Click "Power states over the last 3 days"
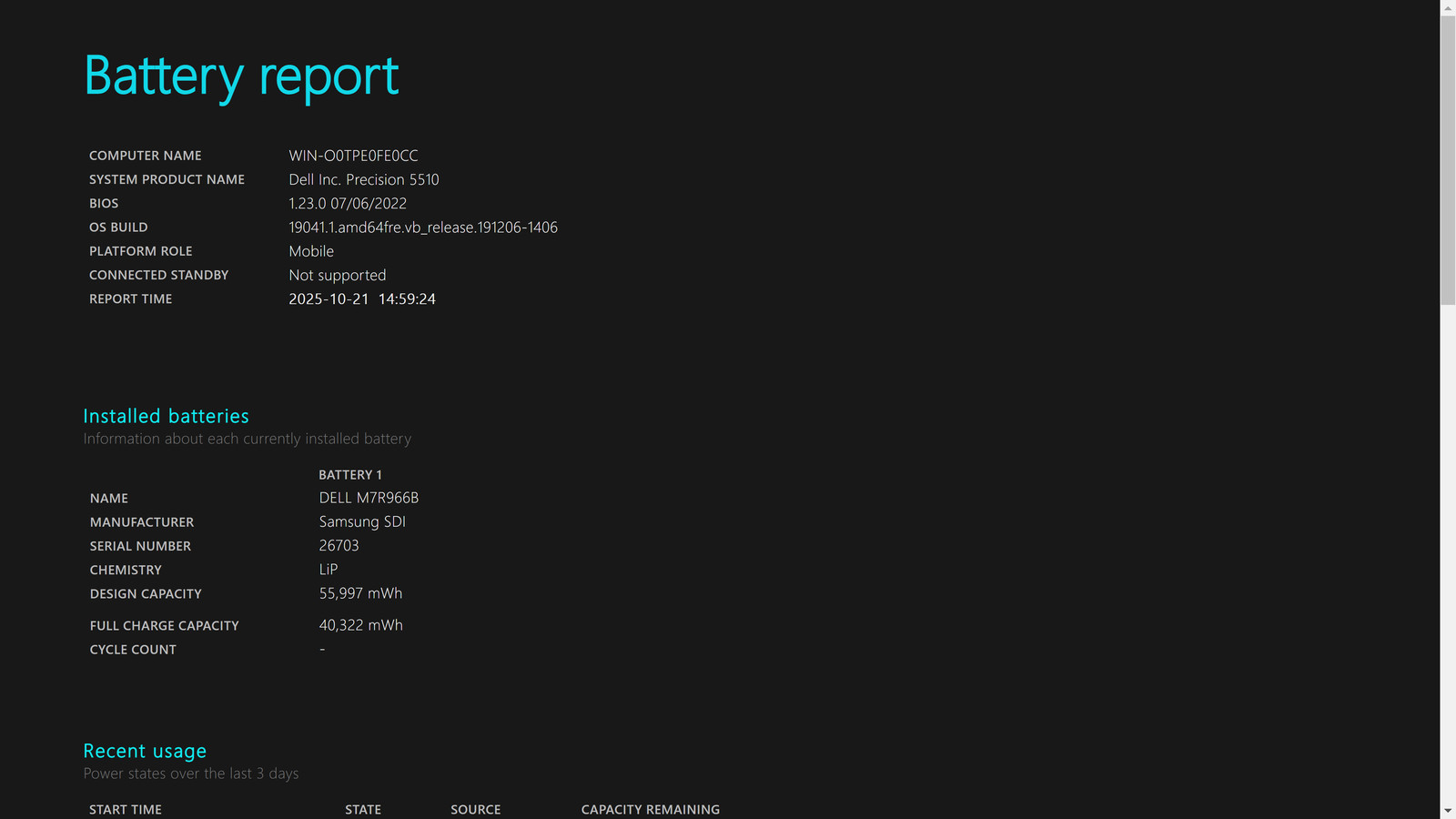This screenshot has width=1456, height=819. coord(191,773)
